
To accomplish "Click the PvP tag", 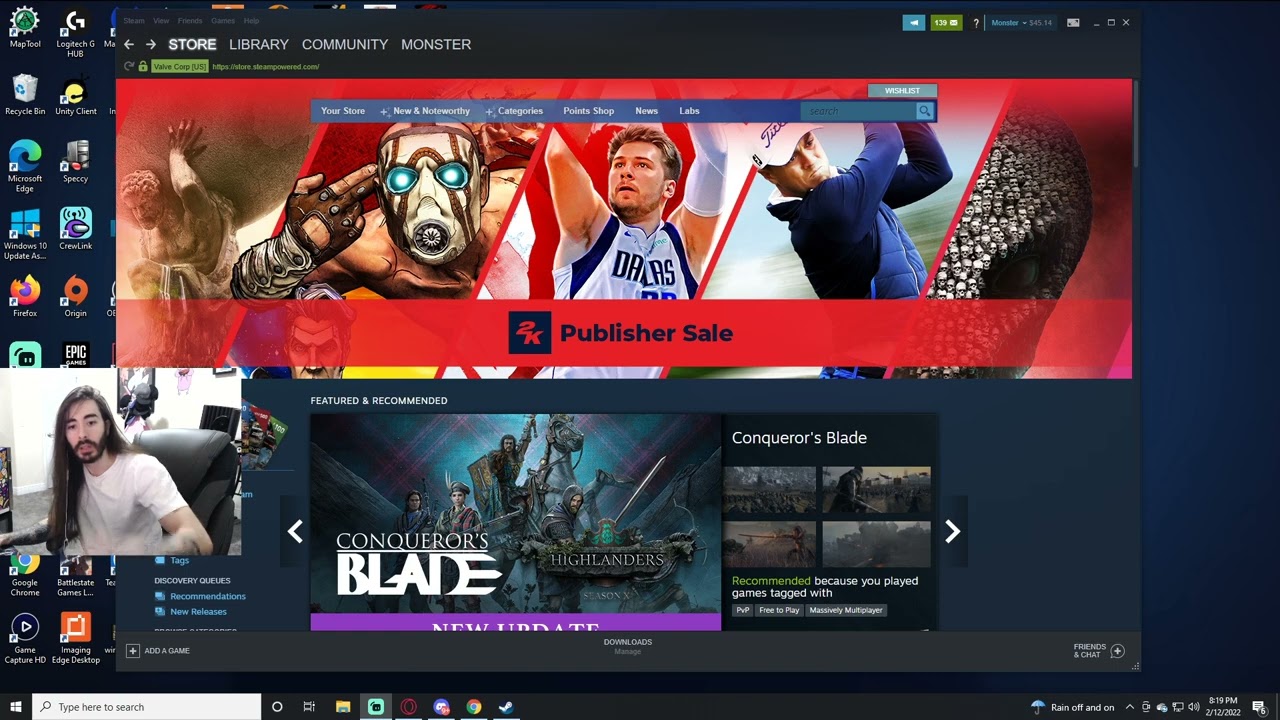I will [x=742, y=610].
